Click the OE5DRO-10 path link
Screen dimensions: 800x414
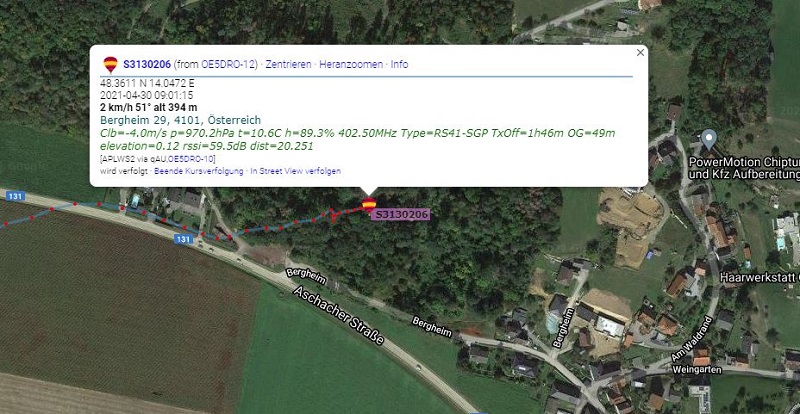coord(191,159)
